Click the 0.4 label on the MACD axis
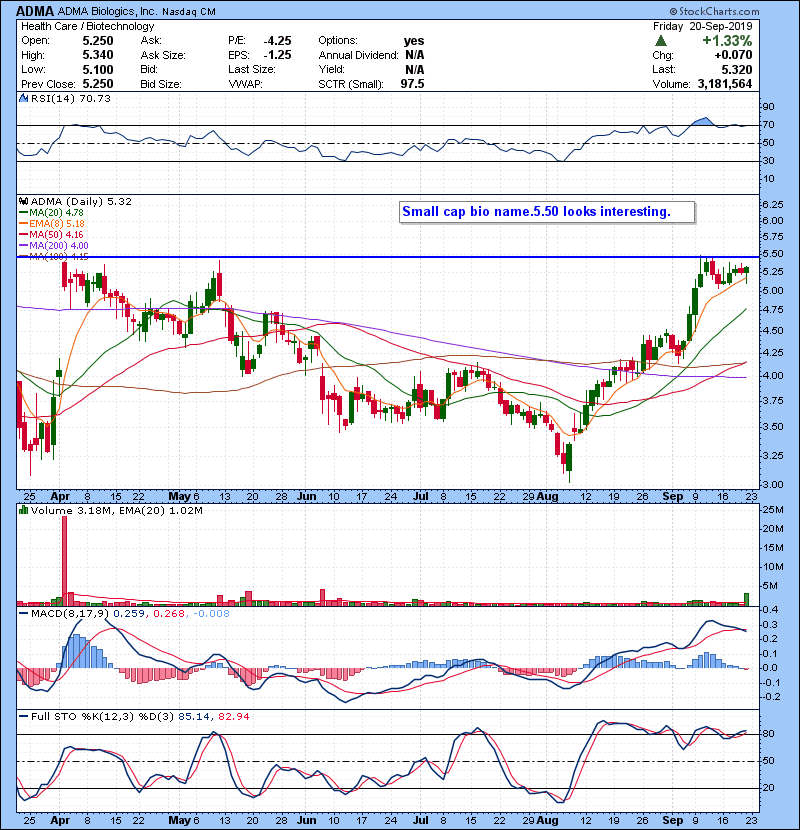 [x=771, y=609]
